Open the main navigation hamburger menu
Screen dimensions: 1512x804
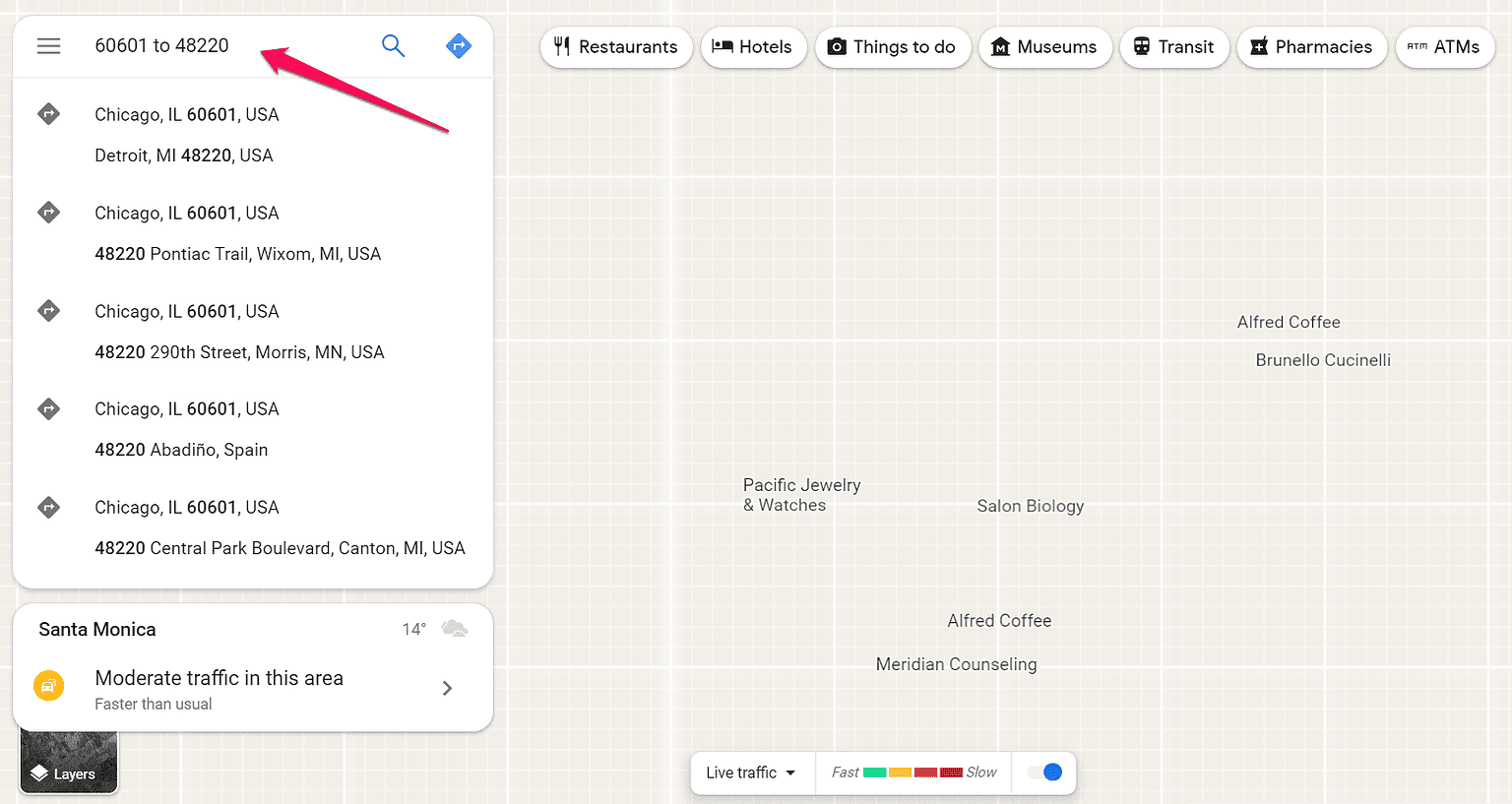(x=48, y=45)
